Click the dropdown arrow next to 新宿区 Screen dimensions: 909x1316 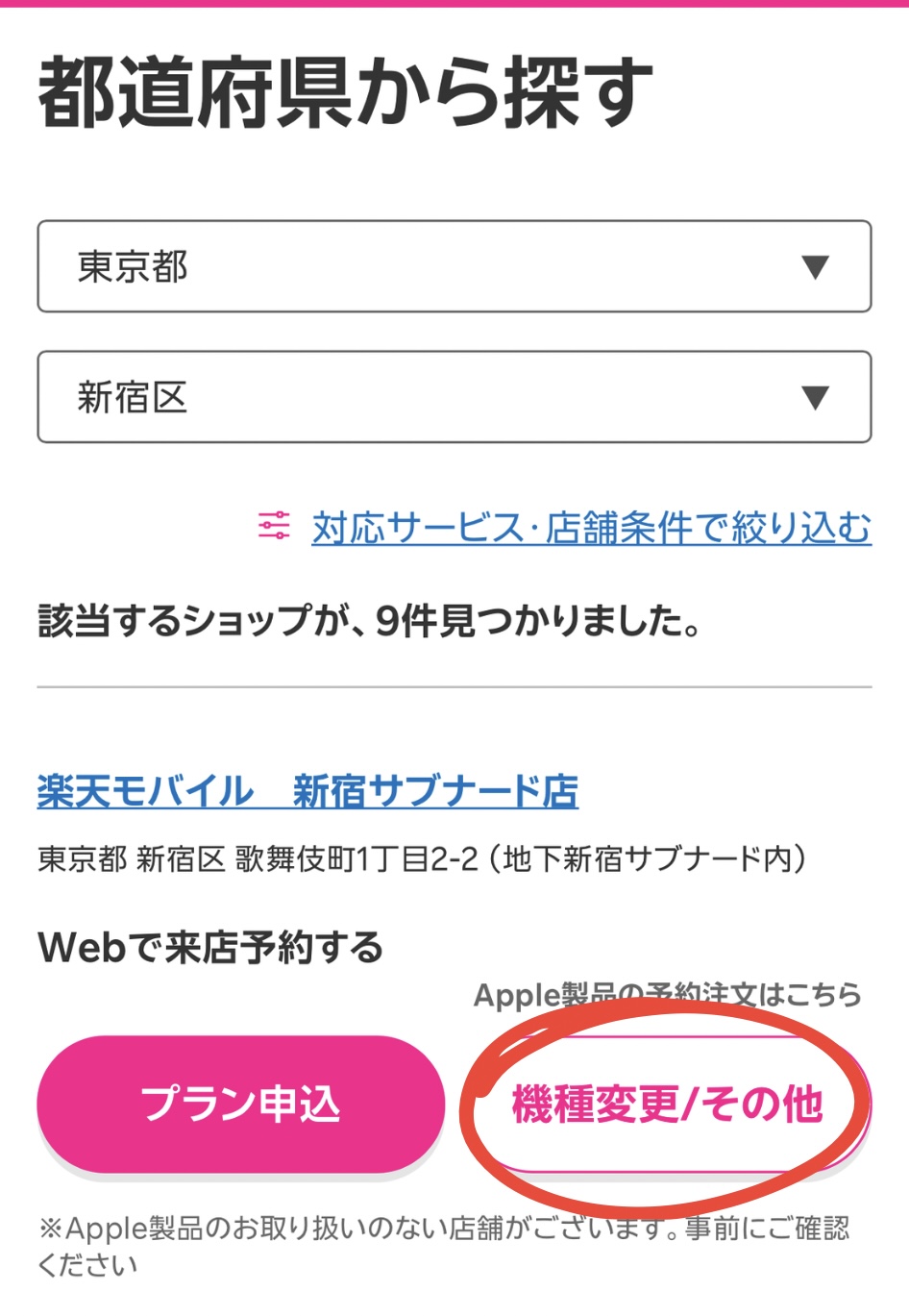(x=816, y=395)
